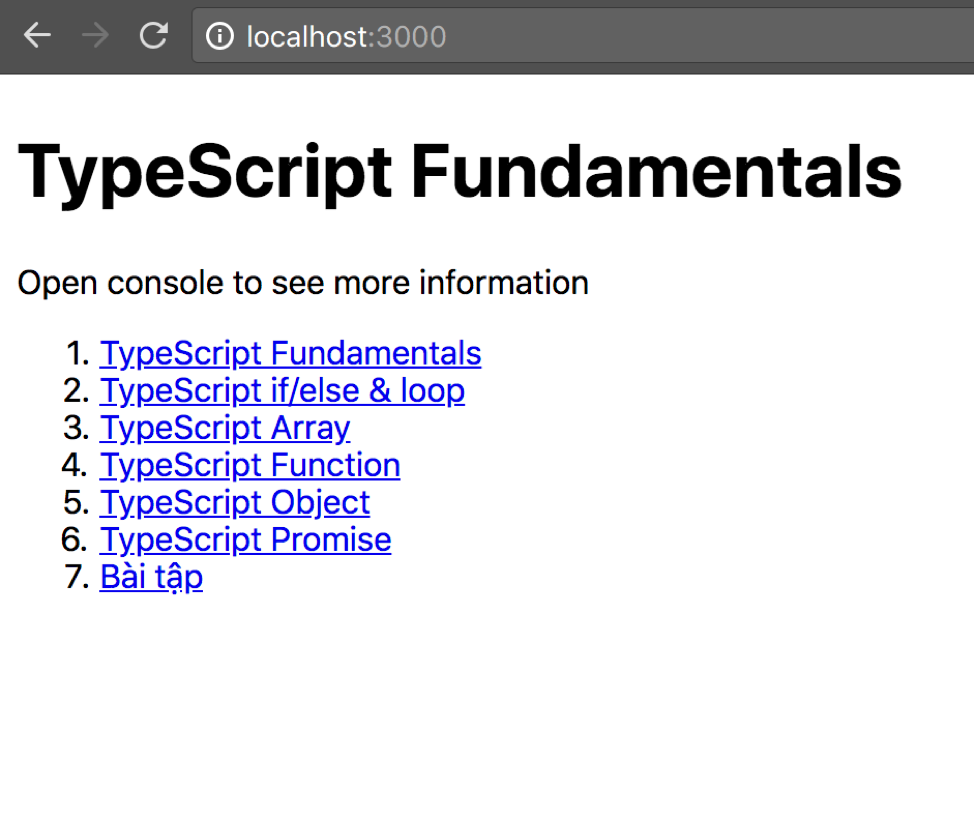Open the TypeScript Promise link
Screen dimensions: 974x816
[245, 540]
